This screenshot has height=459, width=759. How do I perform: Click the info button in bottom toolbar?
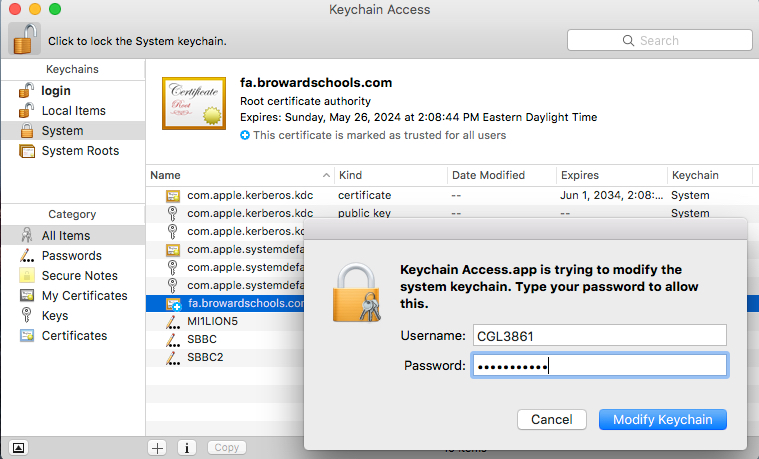point(187,448)
